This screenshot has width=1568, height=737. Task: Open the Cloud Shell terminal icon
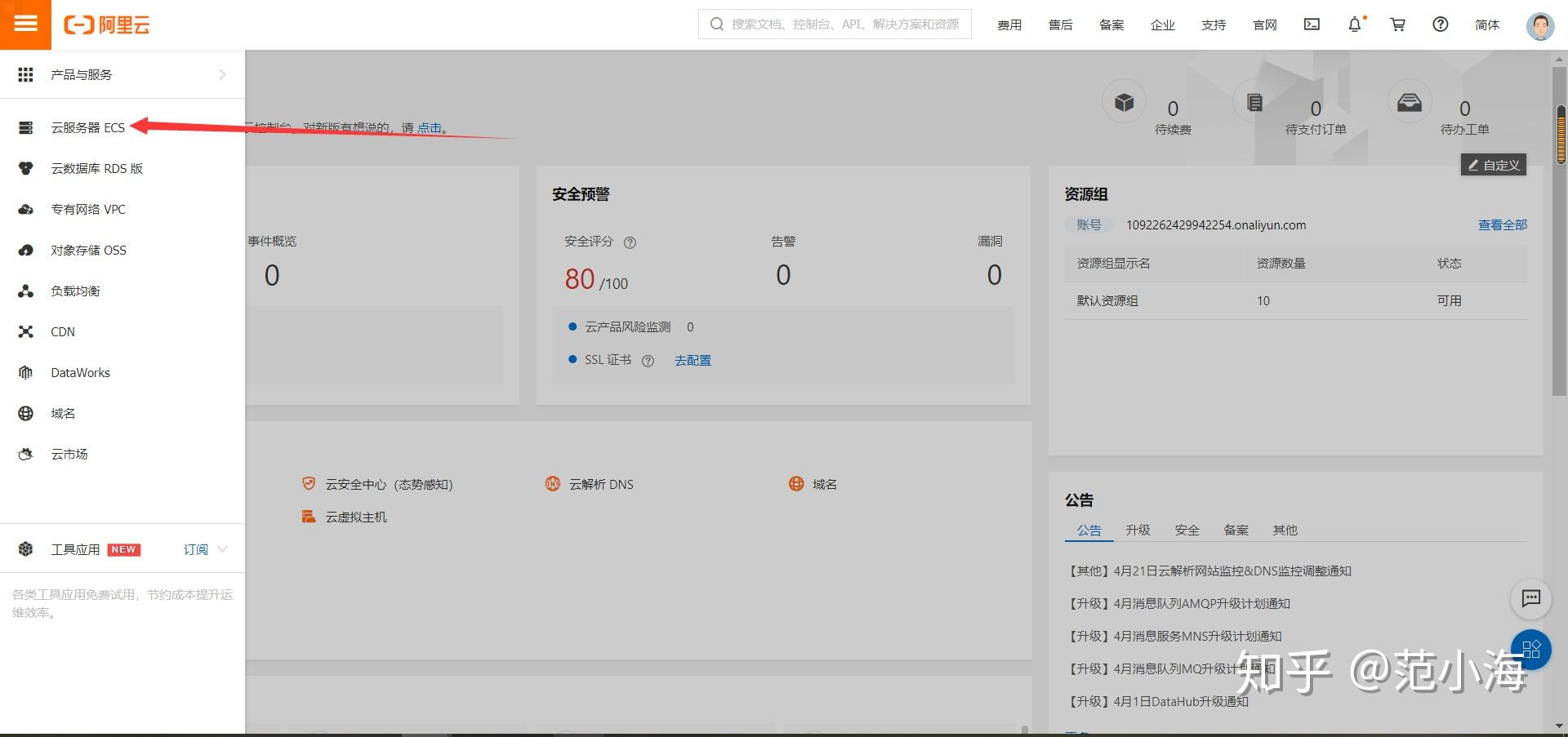[1312, 24]
